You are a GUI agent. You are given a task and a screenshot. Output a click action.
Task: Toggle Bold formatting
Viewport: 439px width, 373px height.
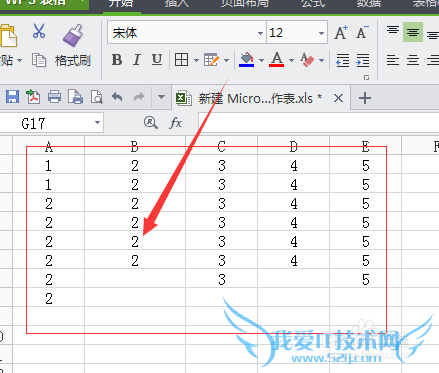coord(117,60)
